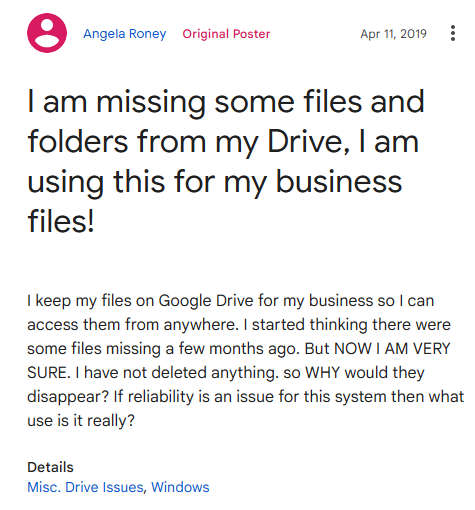Click the title line 'I am missing some files and'

coord(226,102)
